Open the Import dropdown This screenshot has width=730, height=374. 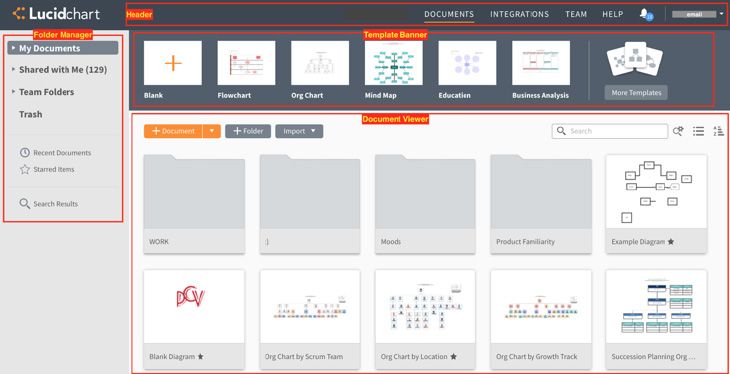(299, 131)
